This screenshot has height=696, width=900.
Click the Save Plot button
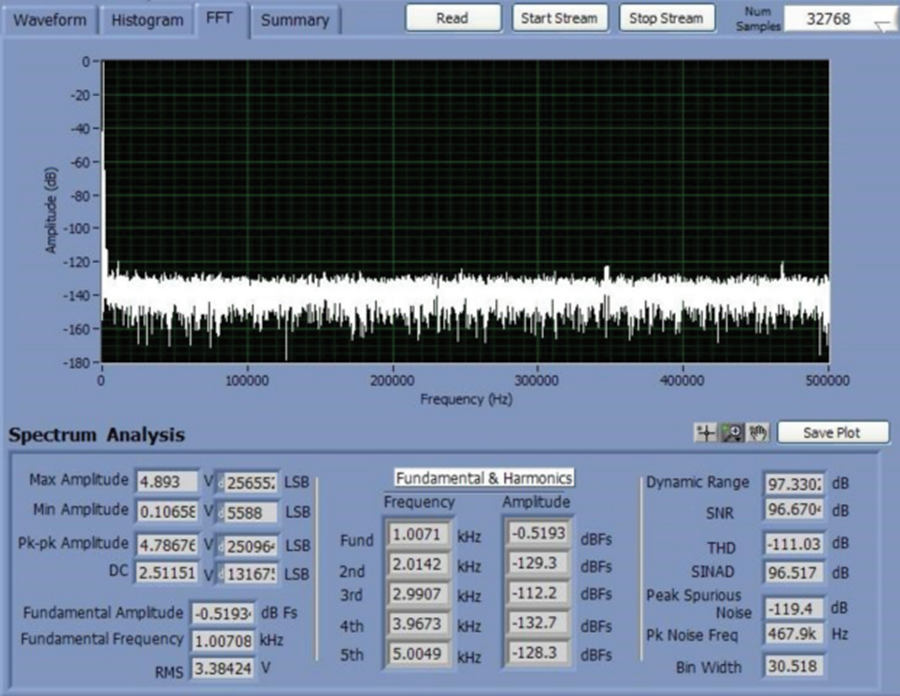(832, 433)
